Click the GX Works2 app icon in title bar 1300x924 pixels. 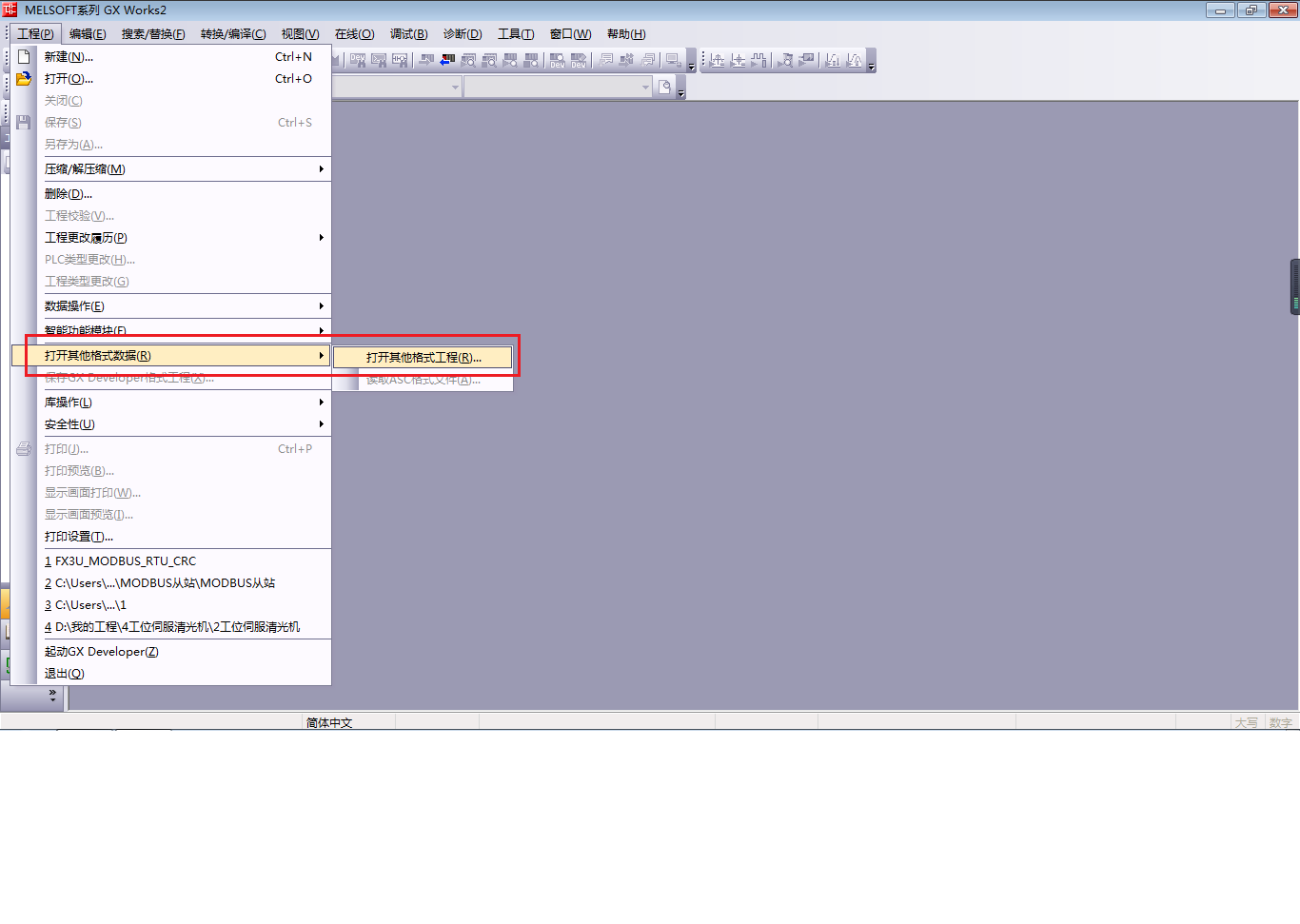(10, 10)
